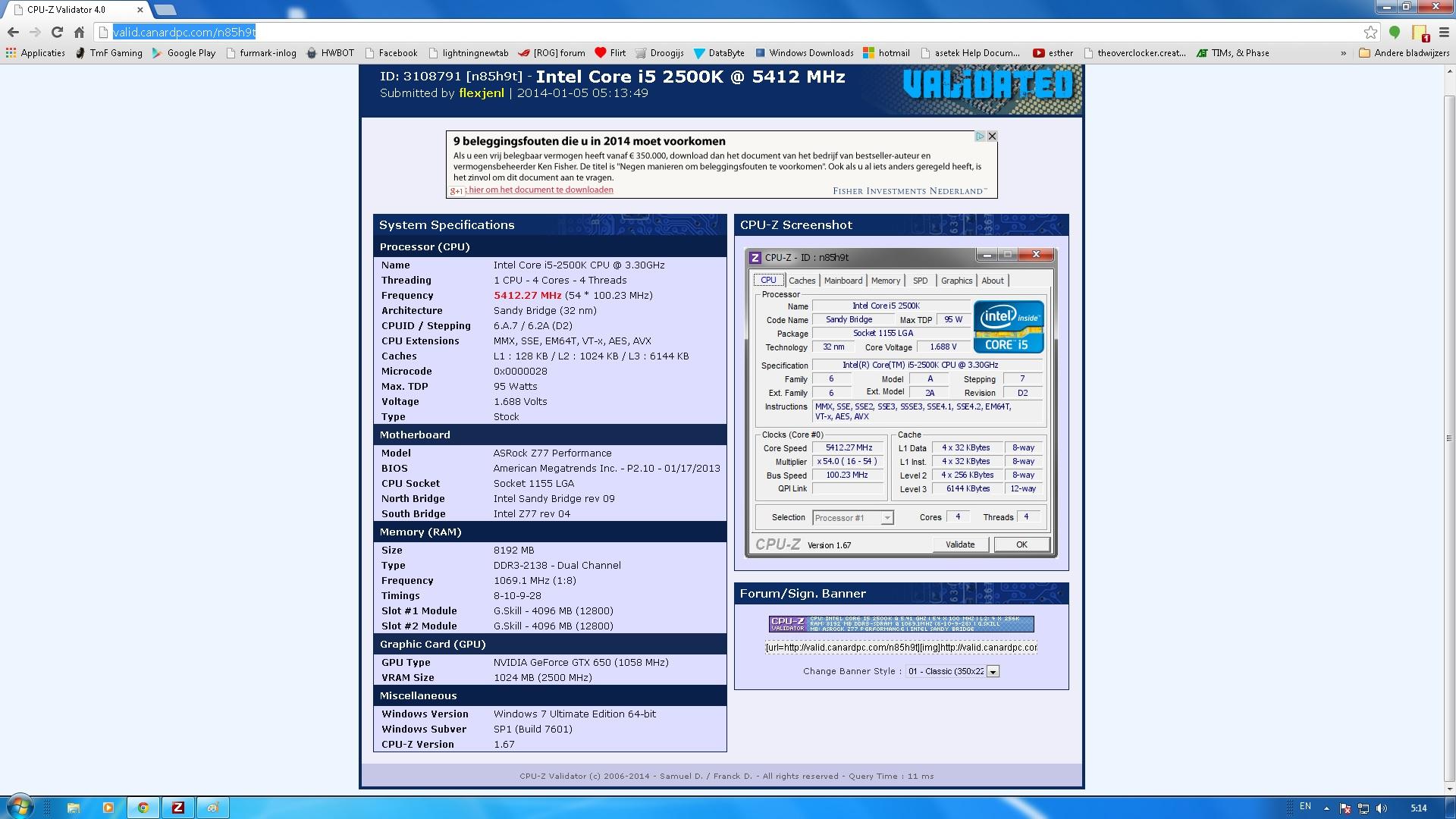Go back with the browser back arrow
The width and height of the screenshot is (1456, 819).
[13, 32]
